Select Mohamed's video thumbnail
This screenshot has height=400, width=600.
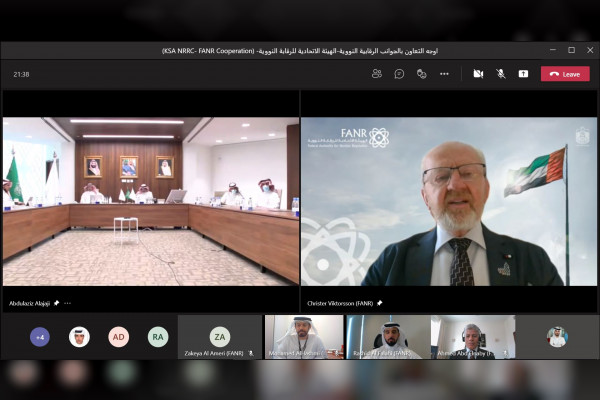(304, 337)
